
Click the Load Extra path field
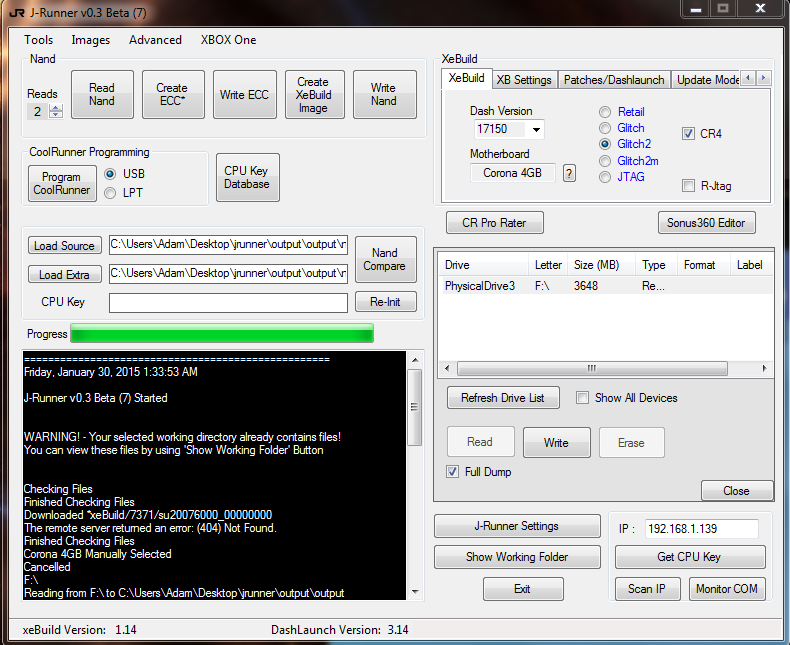point(228,274)
